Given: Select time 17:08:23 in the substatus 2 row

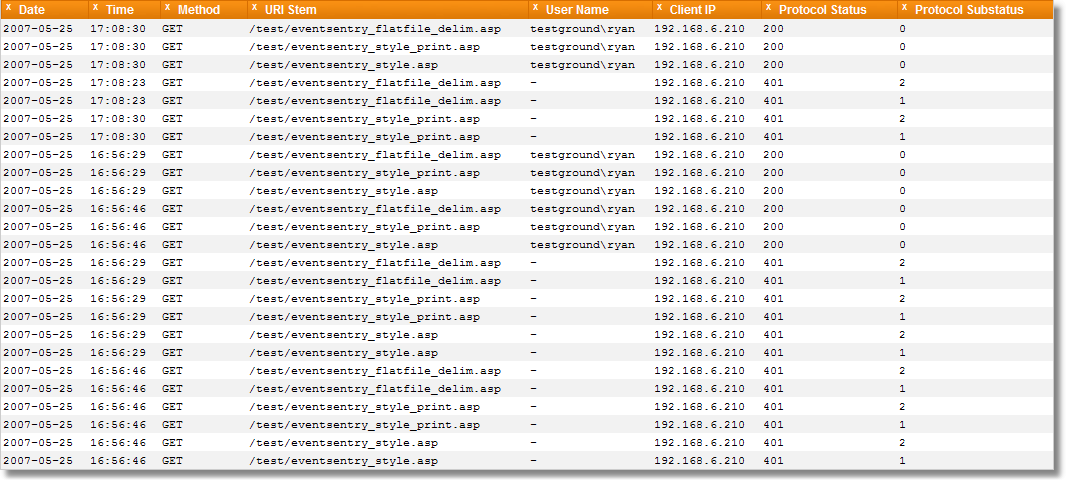Looking at the screenshot, I should coord(118,83).
